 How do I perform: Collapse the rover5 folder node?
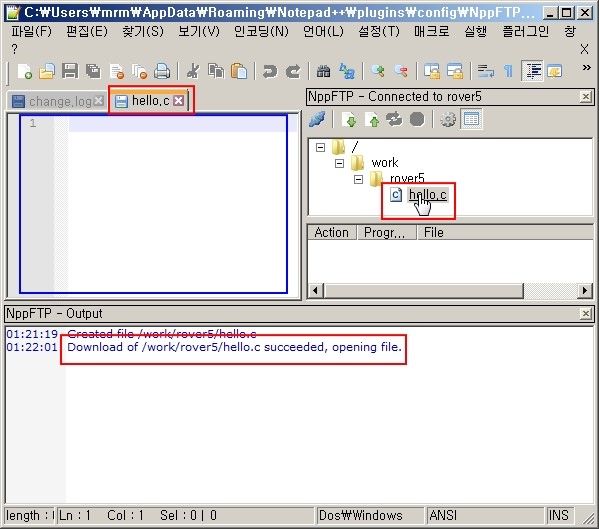pos(358,179)
